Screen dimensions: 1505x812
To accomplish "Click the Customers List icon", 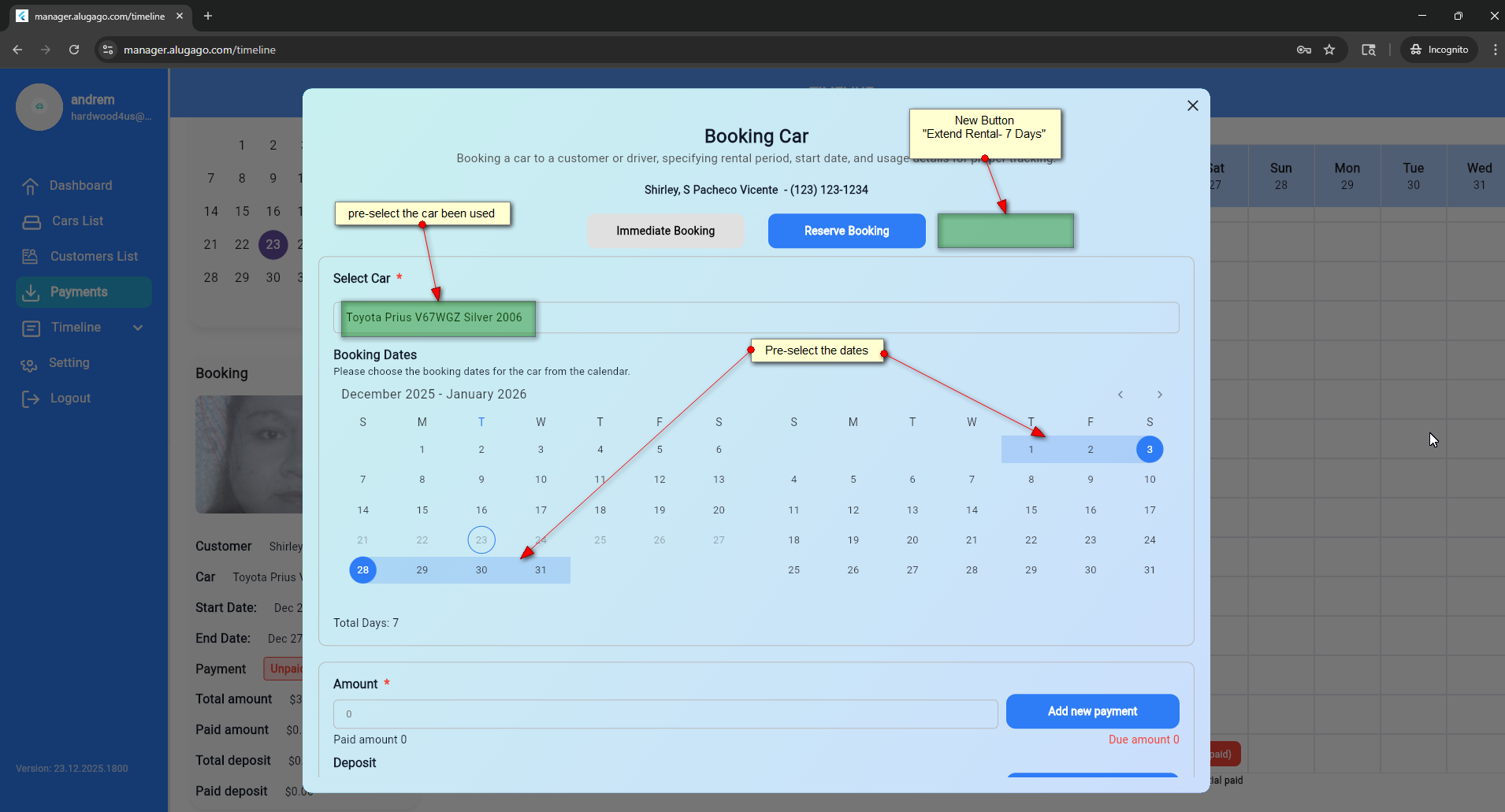I will [31, 257].
